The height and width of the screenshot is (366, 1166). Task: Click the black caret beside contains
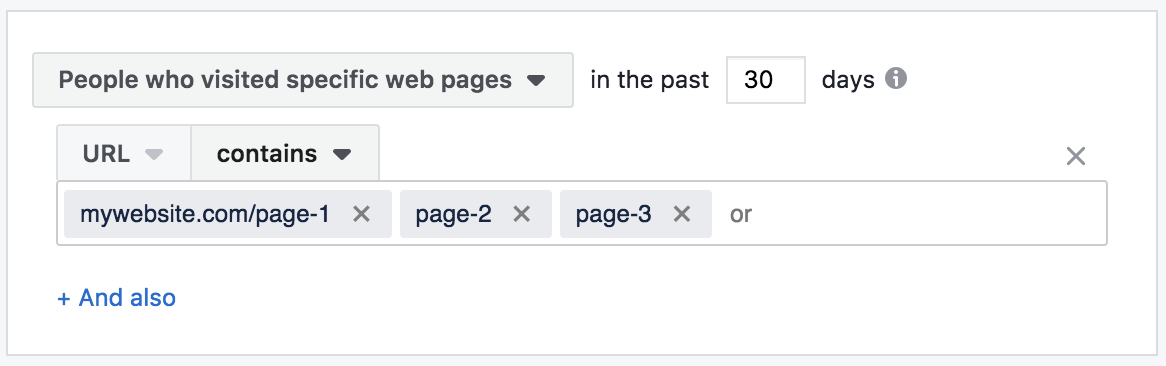point(341,155)
